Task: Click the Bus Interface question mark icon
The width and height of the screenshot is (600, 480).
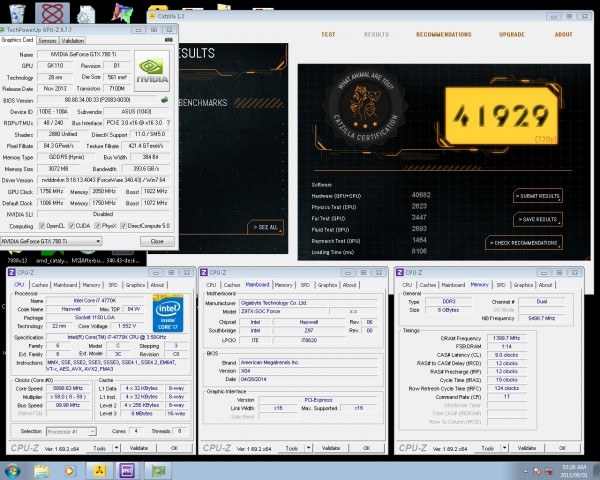Action: click(x=166, y=121)
